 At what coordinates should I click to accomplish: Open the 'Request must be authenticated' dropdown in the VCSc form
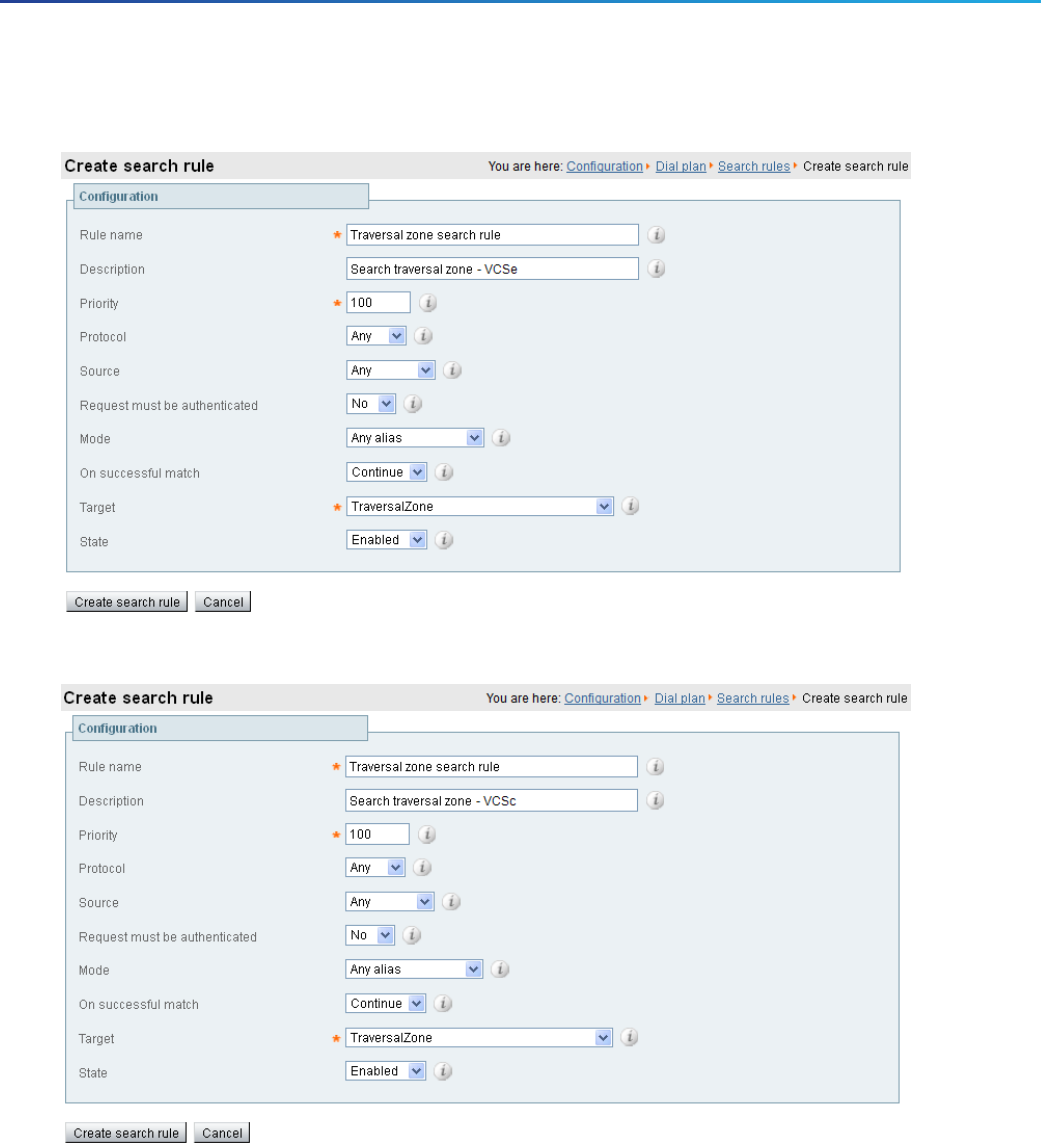[x=370, y=935]
